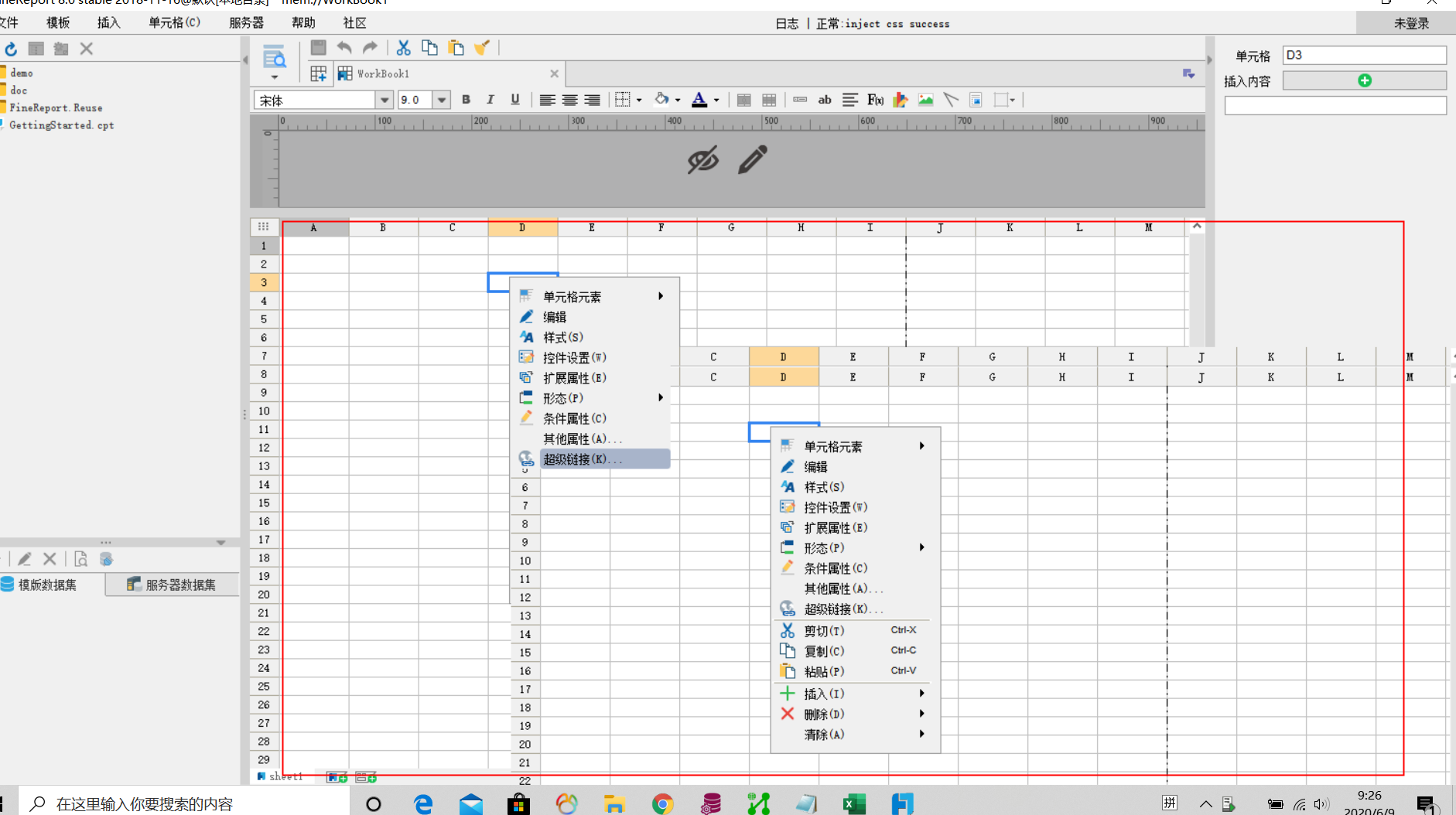Click the unmerge cells icon
1456x815 pixels.
769,100
